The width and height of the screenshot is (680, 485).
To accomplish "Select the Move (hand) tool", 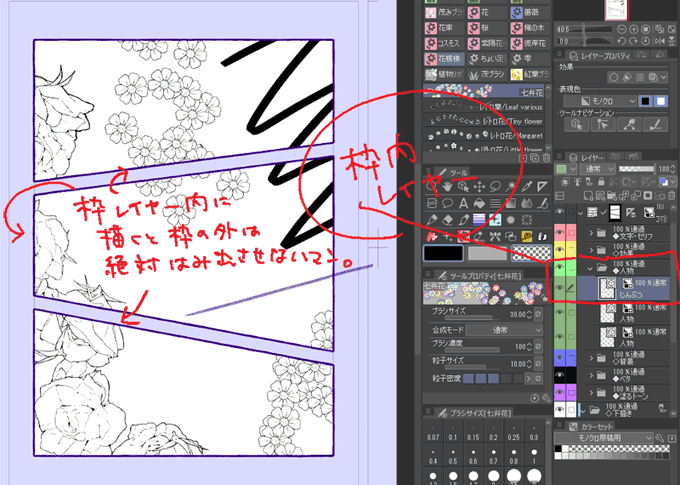I will [x=447, y=187].
